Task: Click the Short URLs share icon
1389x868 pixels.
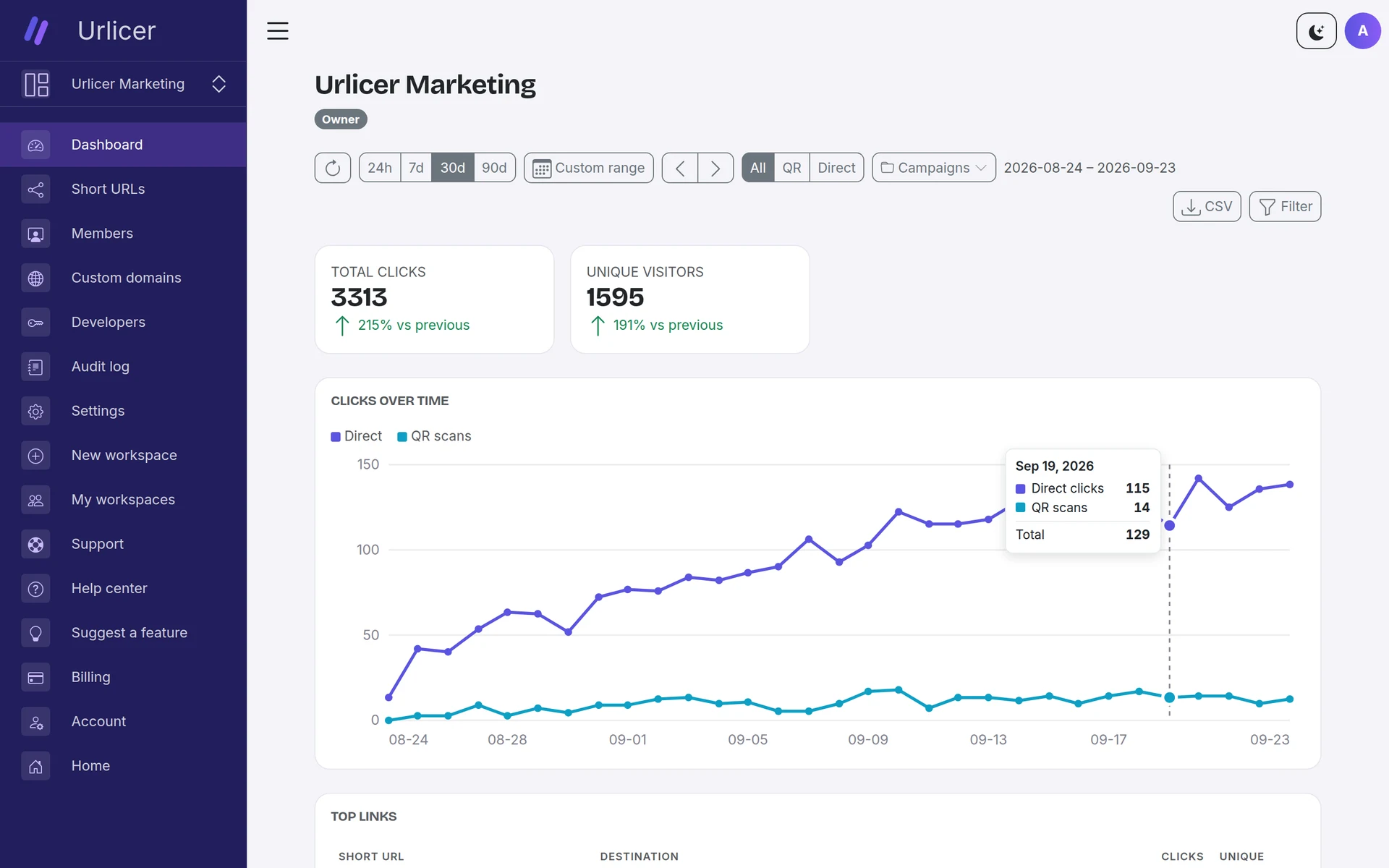Action: coord(35,190)
